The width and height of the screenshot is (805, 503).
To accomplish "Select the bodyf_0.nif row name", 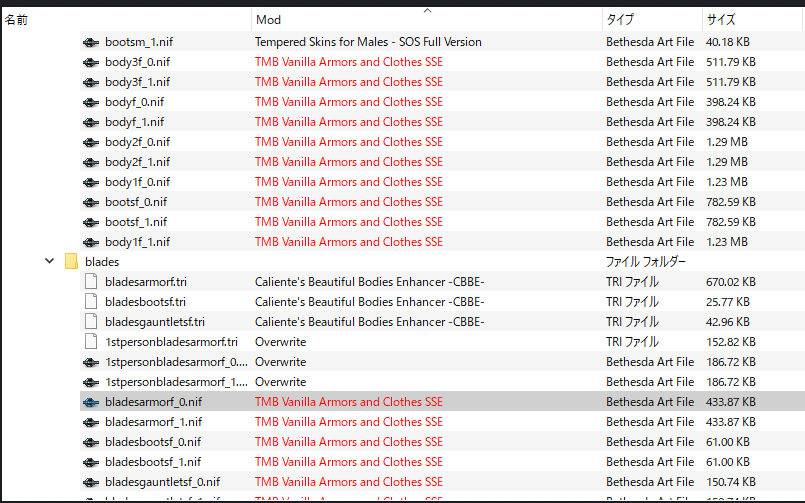I will [135, 102].
